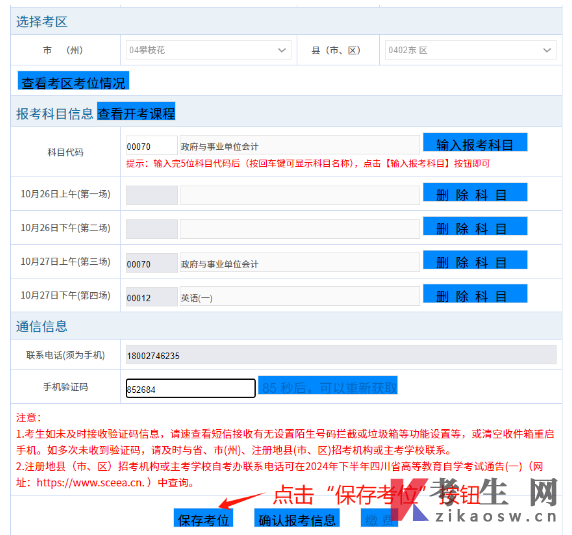Click the 10月27日下午(第四场) label

[66, 295]
